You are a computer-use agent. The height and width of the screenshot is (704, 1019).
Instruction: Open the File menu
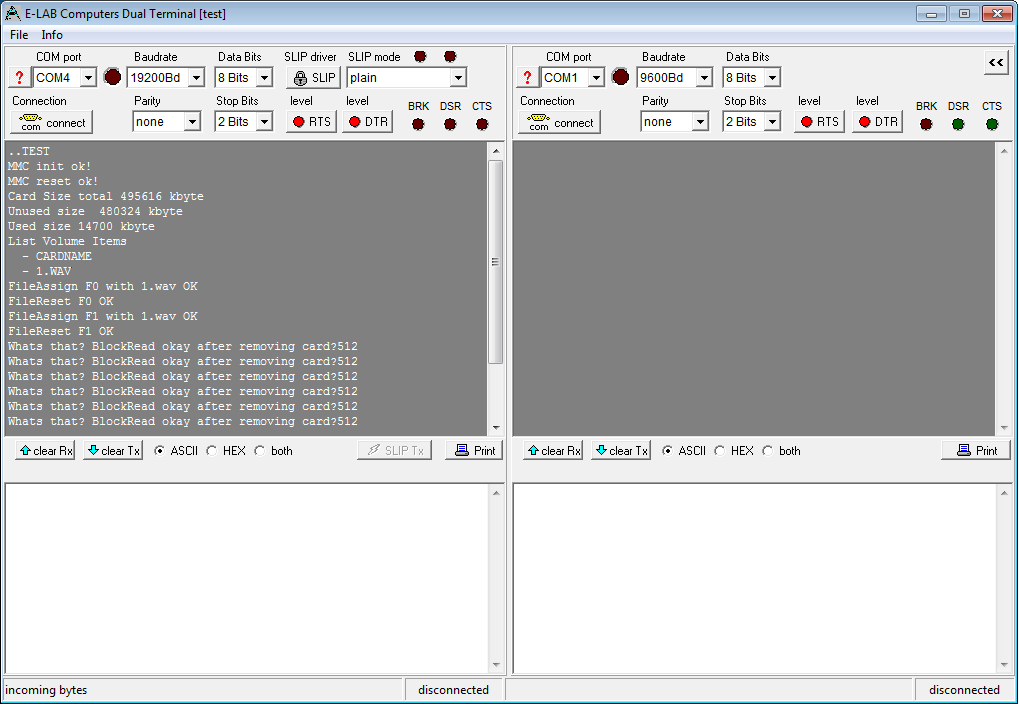point(19,34)
